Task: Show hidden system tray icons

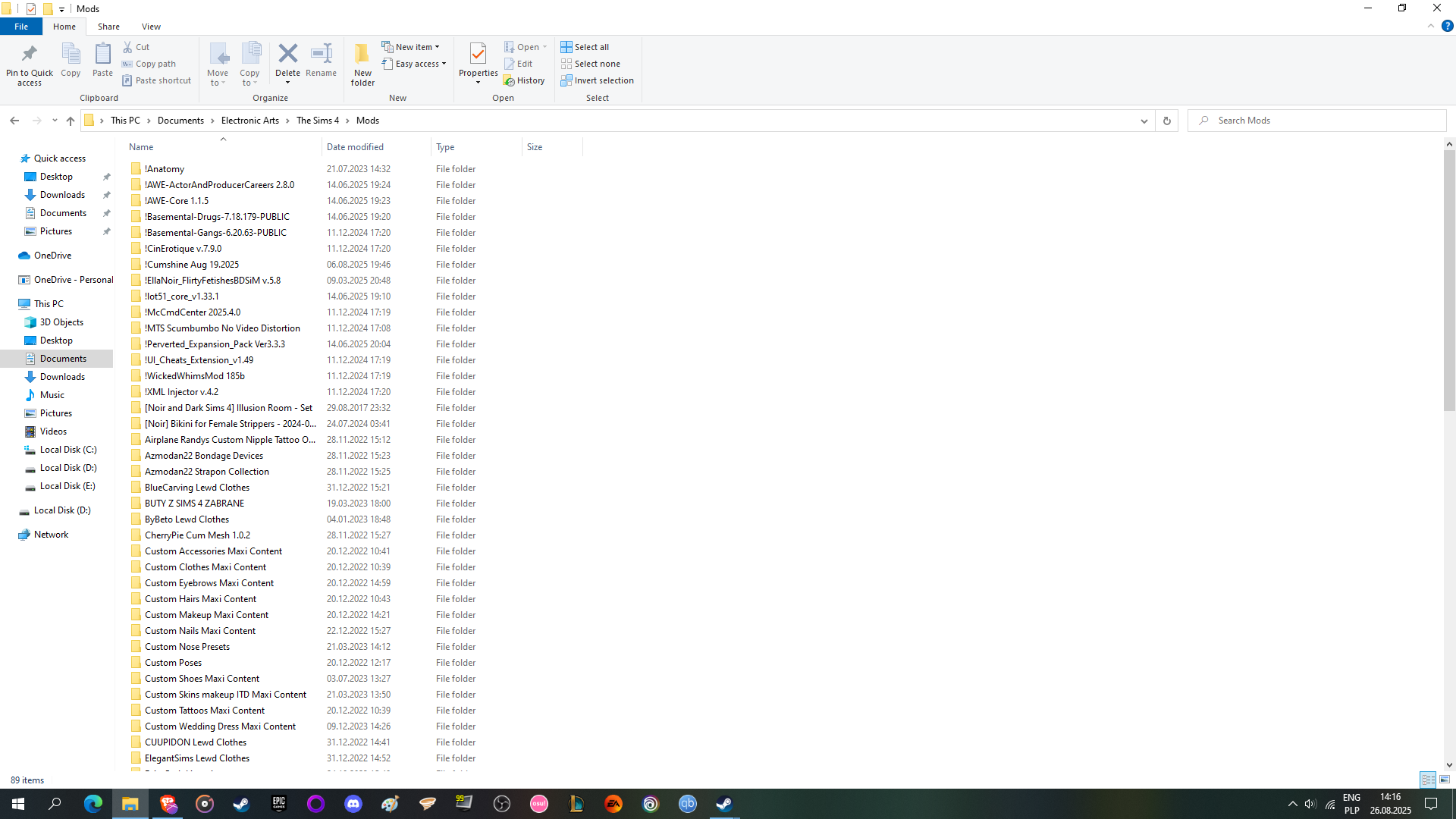Action: click(1292, 804)
